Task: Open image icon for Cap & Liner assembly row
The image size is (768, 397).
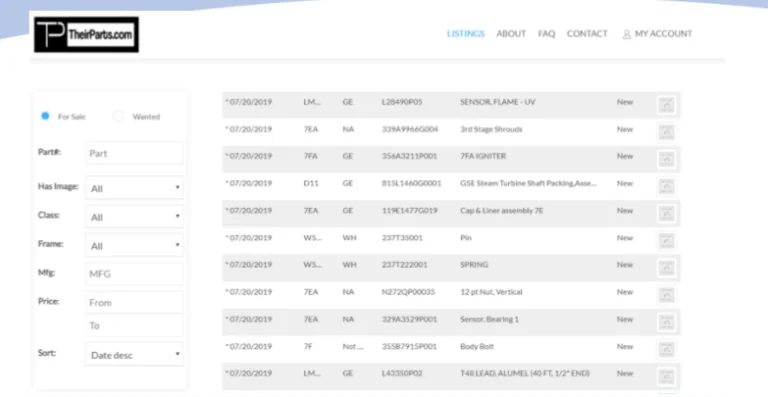Action: [667, 213]
